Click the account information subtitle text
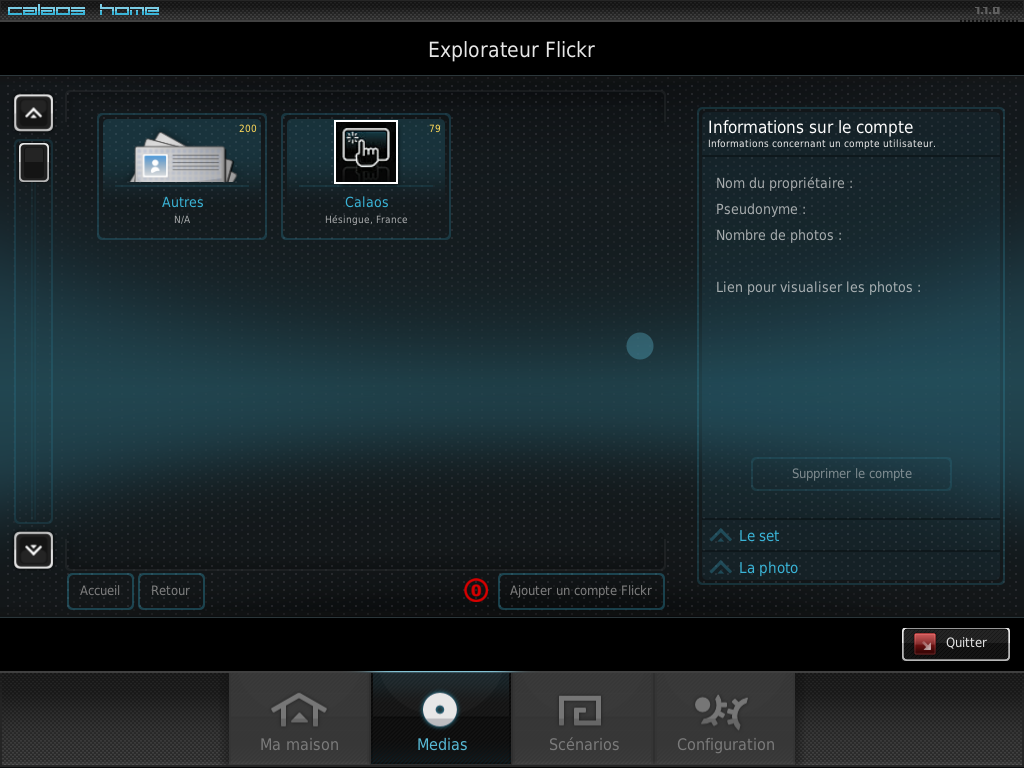This screenshot has height=768, width=1024. 822,144
